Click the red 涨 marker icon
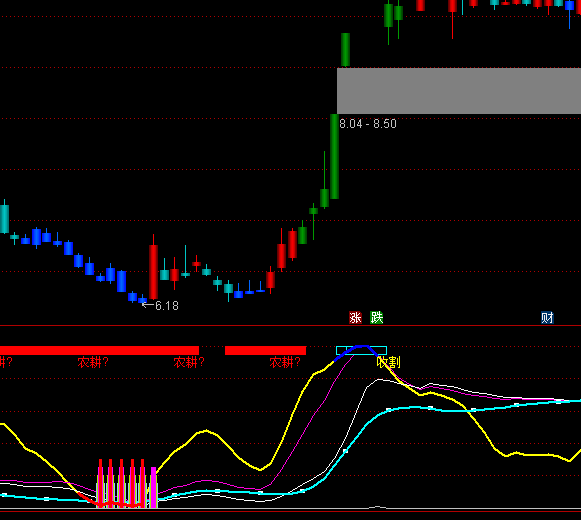 click(x=355, y=318)
